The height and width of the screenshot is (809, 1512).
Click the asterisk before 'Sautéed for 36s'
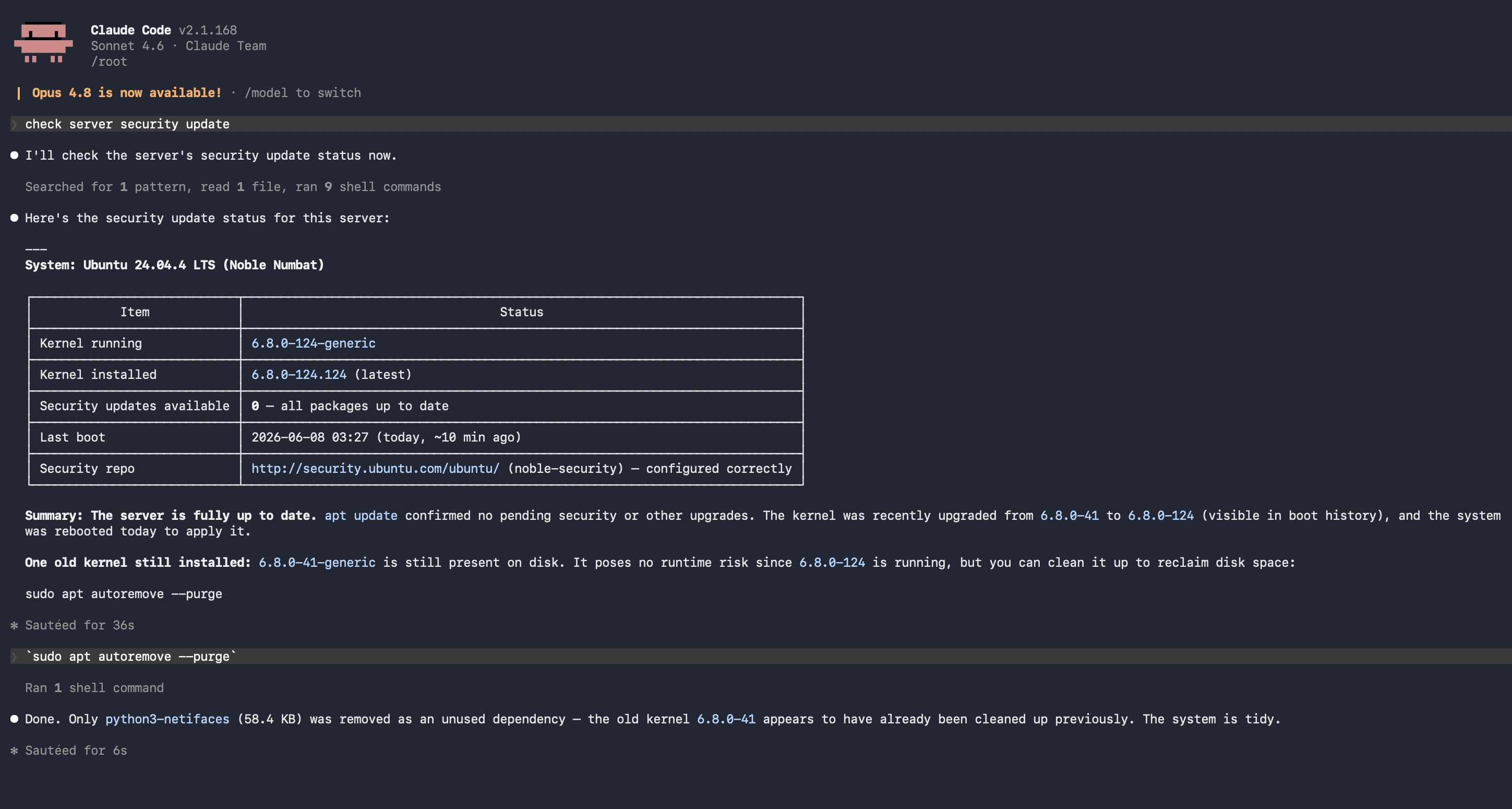pos(14,626)
